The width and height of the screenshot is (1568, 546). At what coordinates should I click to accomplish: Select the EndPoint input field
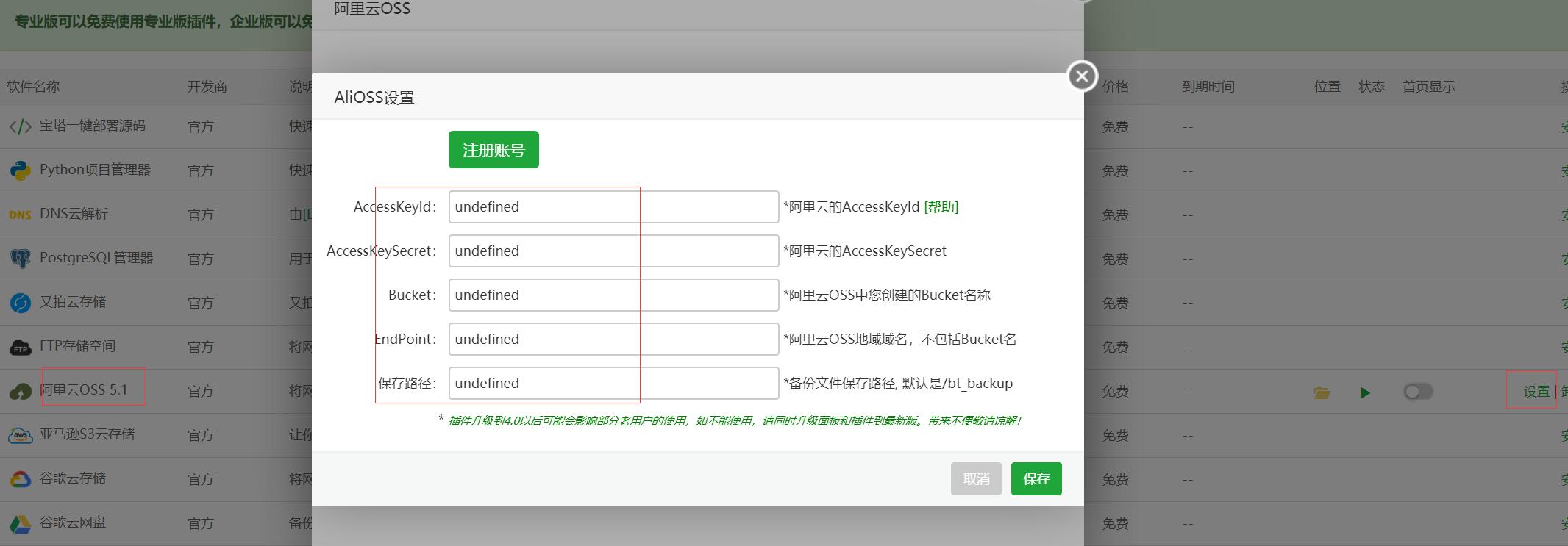click(613, 339)
